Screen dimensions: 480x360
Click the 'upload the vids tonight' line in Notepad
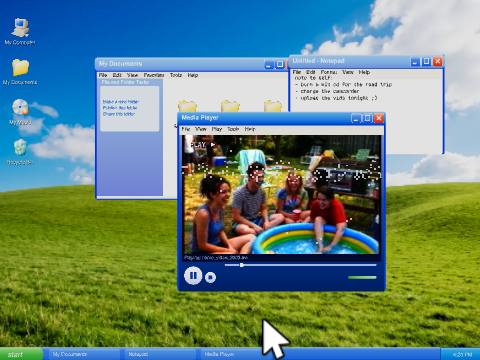coord(336,98)
